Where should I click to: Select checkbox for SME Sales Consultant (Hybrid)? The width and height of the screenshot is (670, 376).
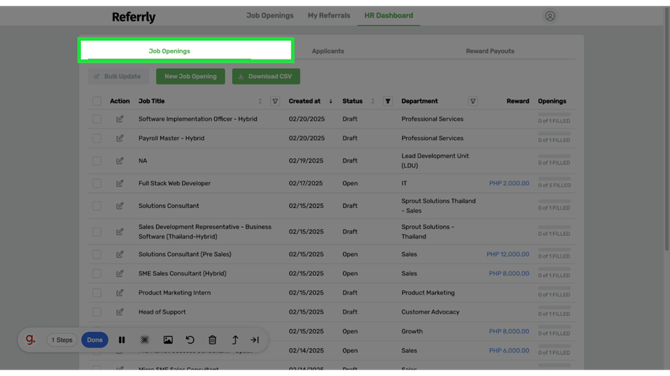(97, 273)
